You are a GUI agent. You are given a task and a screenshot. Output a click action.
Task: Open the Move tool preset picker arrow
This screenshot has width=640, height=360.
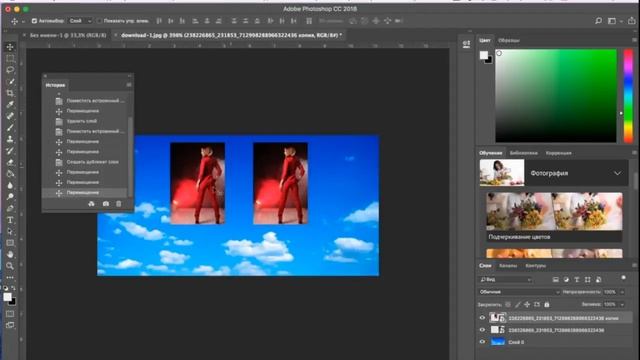click(23, 21)
